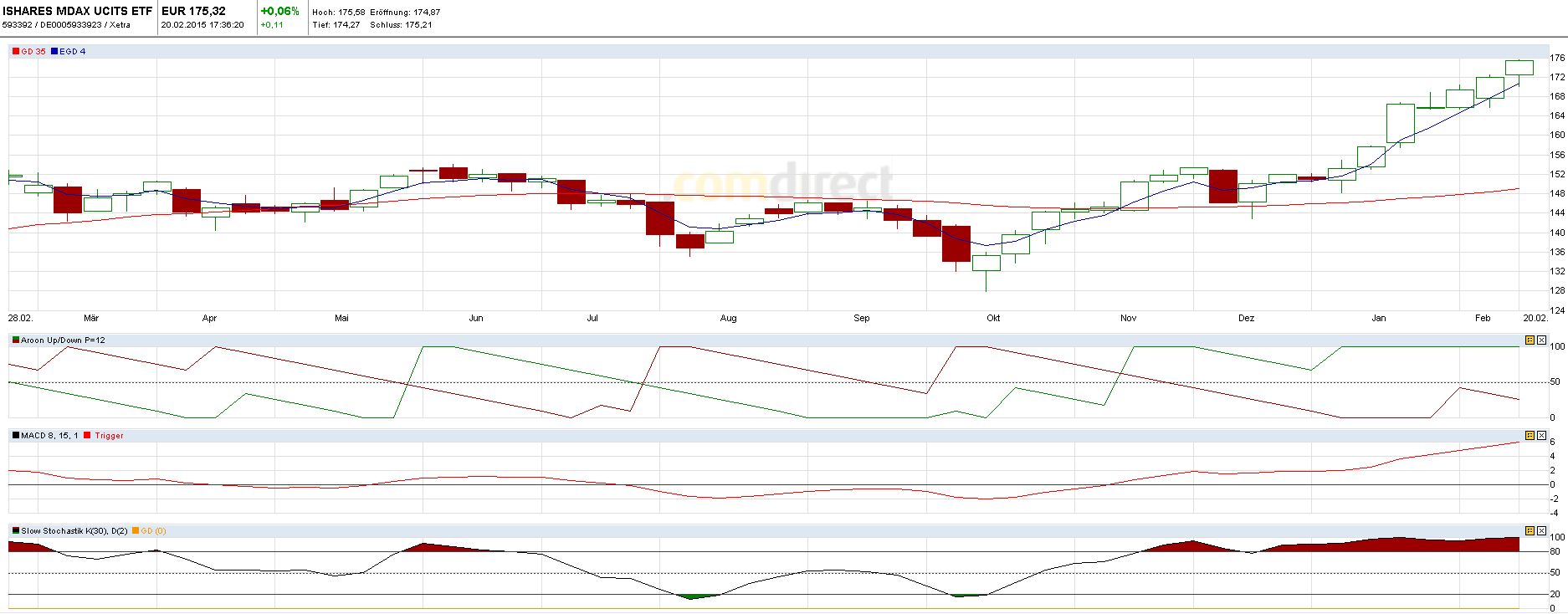This screenshot has width=1568, height=614.
Task: Click the topmost green candle at the chart's right end
Action: click(1519, 68)
